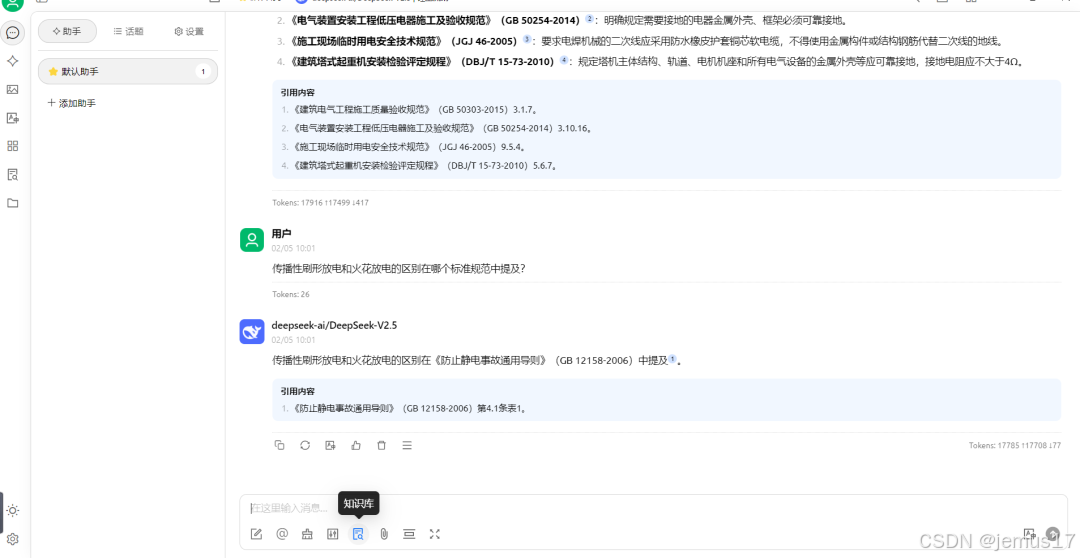Viewport: 1080px width, 558px height.
Task: Click the bold 《建筑塔式起重机安装检验评定规程》 title in answer
Action: point(371,61)
